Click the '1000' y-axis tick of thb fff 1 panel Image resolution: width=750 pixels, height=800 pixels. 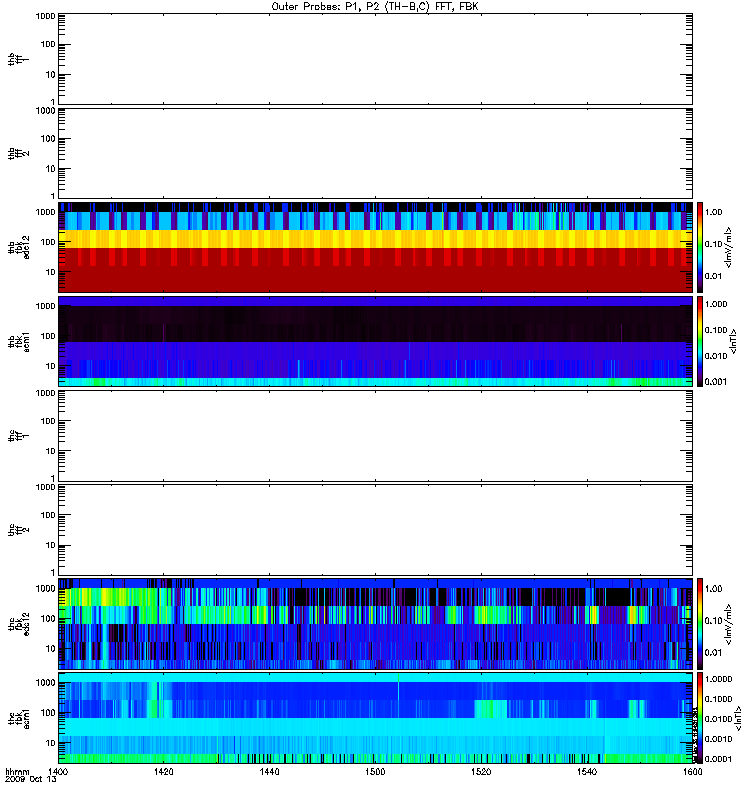tap(45, 16)
